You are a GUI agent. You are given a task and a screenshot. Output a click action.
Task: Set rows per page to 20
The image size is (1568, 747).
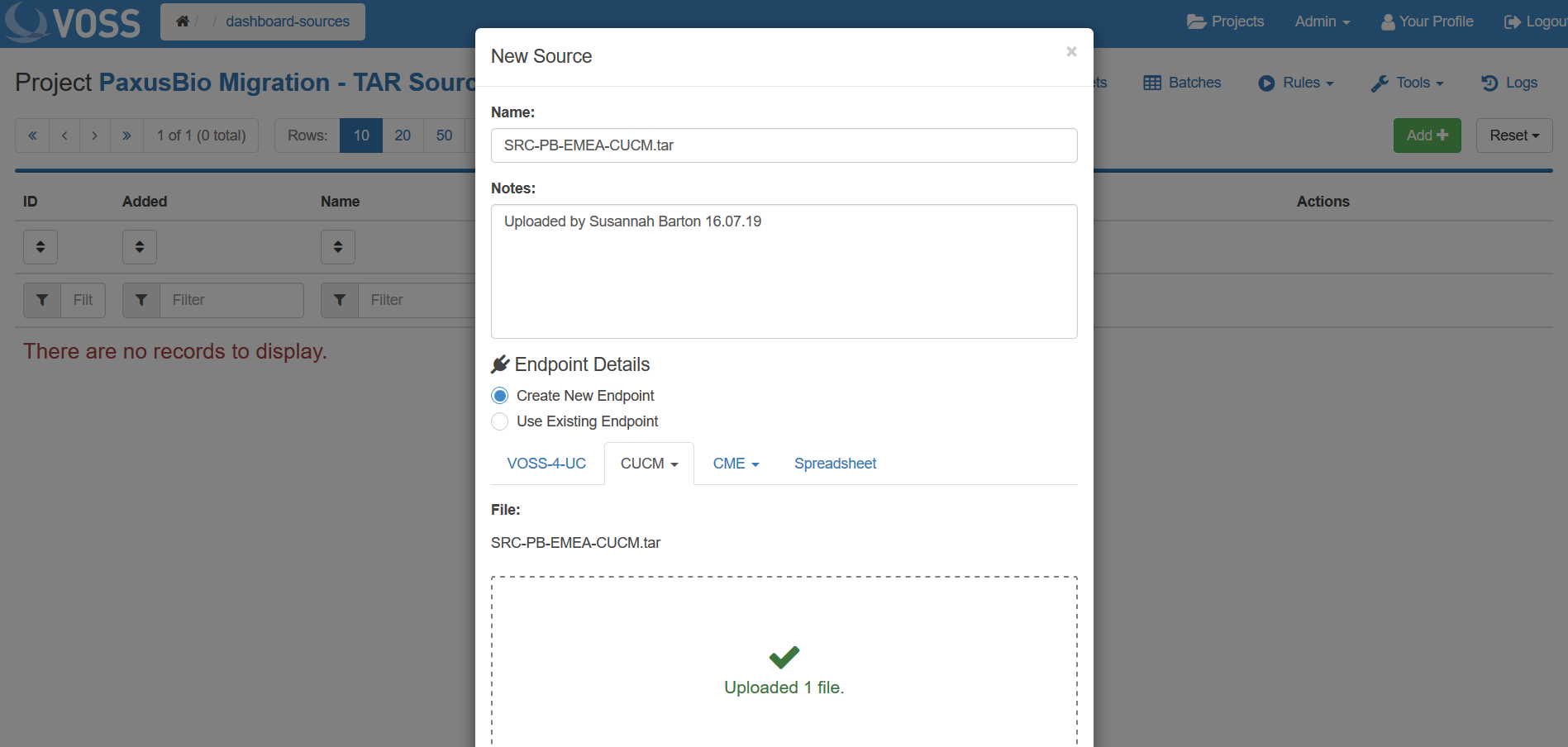tap(403, 136)
